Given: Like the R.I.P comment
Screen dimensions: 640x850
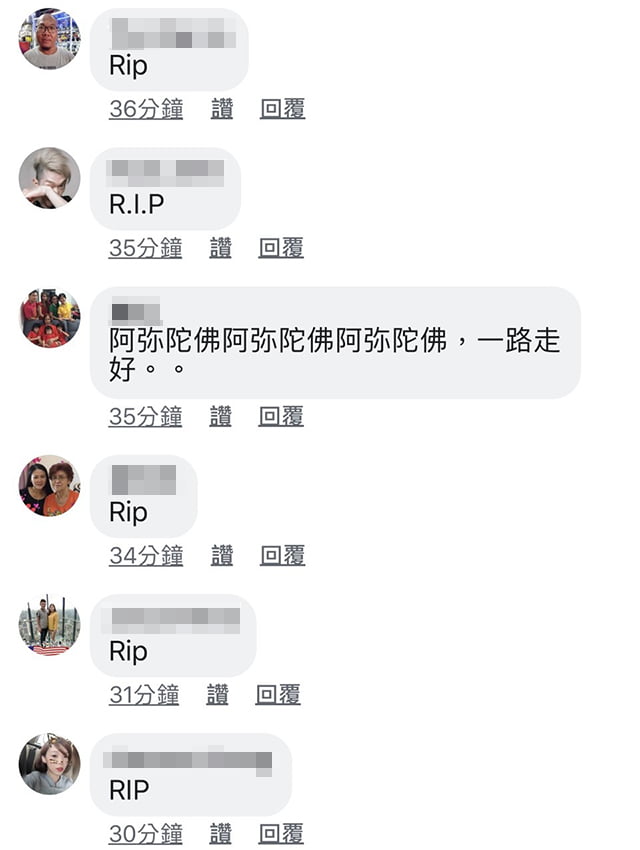Looking at the screenshot, I should 221,248.
